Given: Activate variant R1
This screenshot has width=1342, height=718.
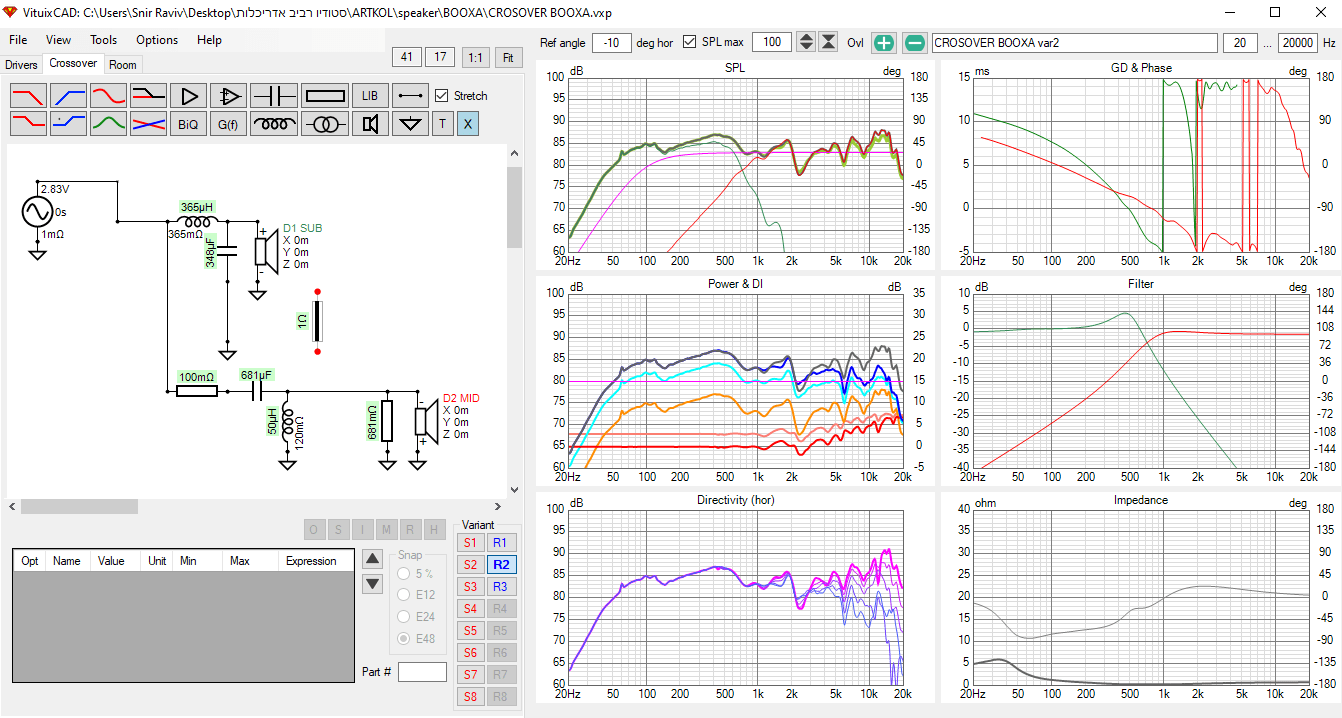Looking at the screenshot, I should point(500,542).
